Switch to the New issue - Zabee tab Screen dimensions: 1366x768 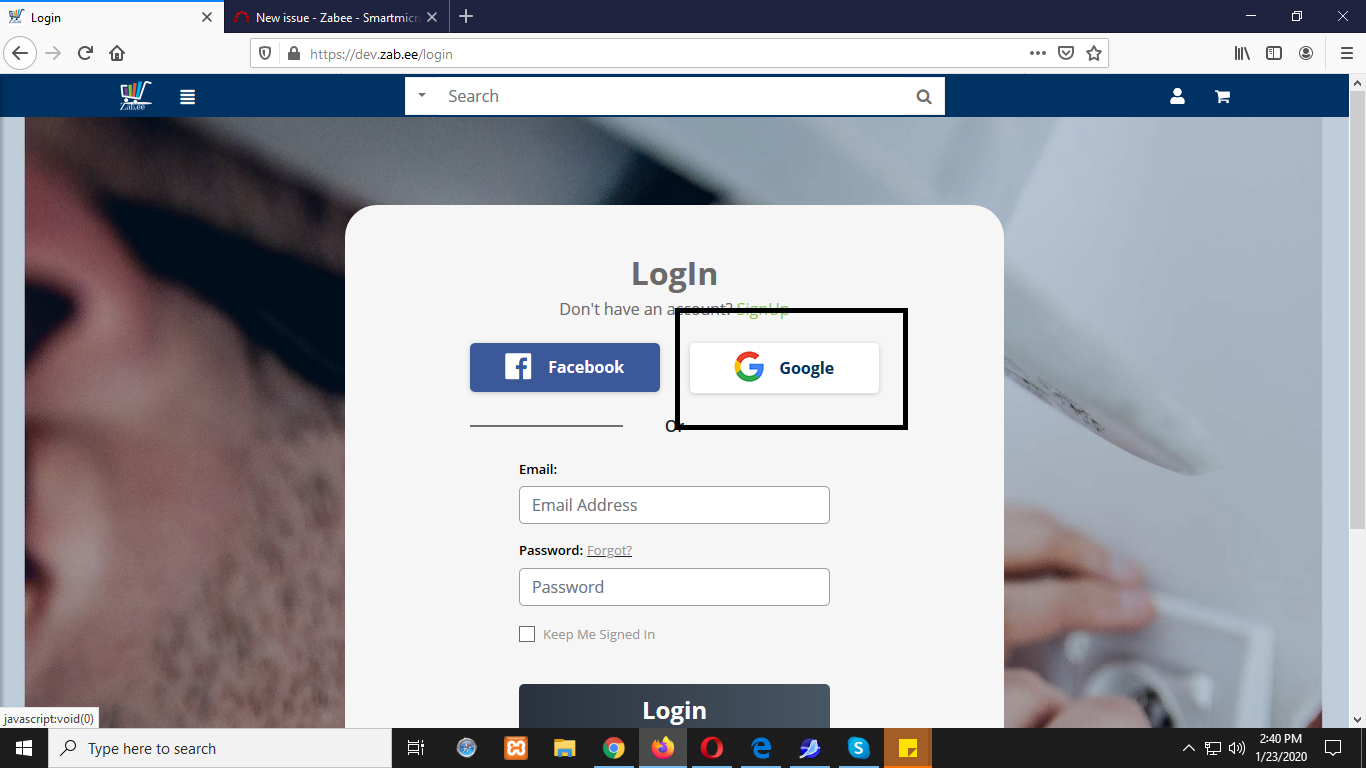point(336,17)
